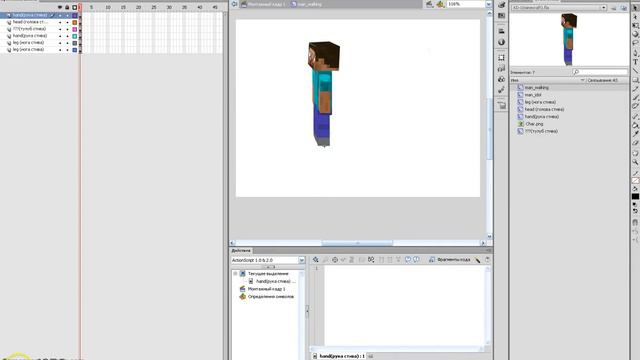Select the Pen tool

click(636, 53)
